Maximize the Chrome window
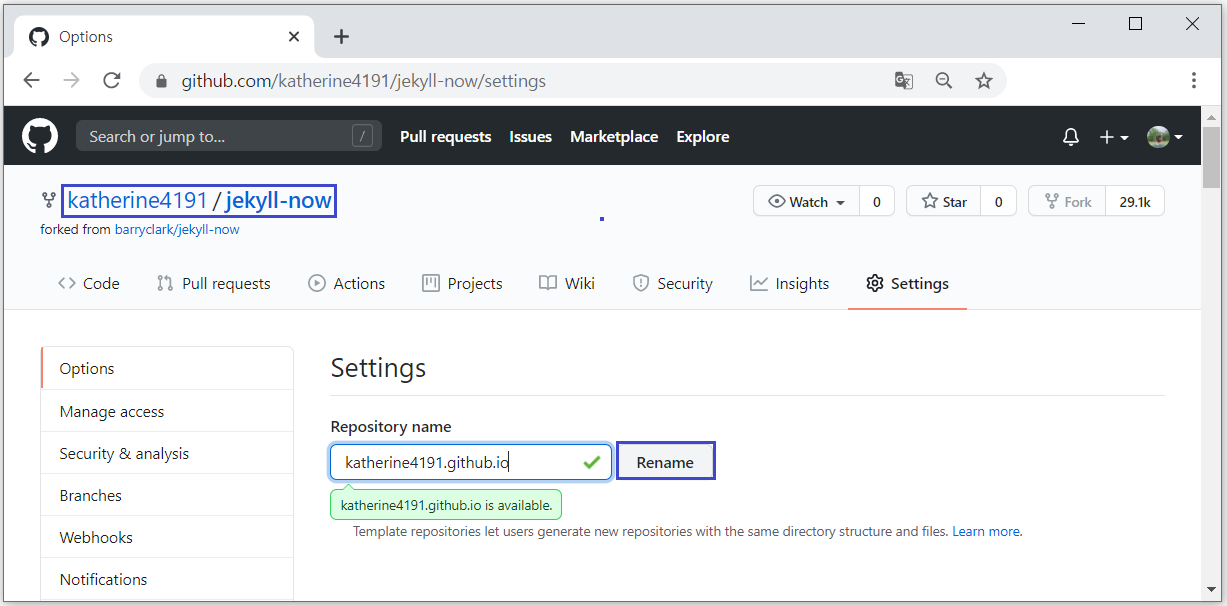This screenshot has height=606, width=1227. tap(1135, 24)
